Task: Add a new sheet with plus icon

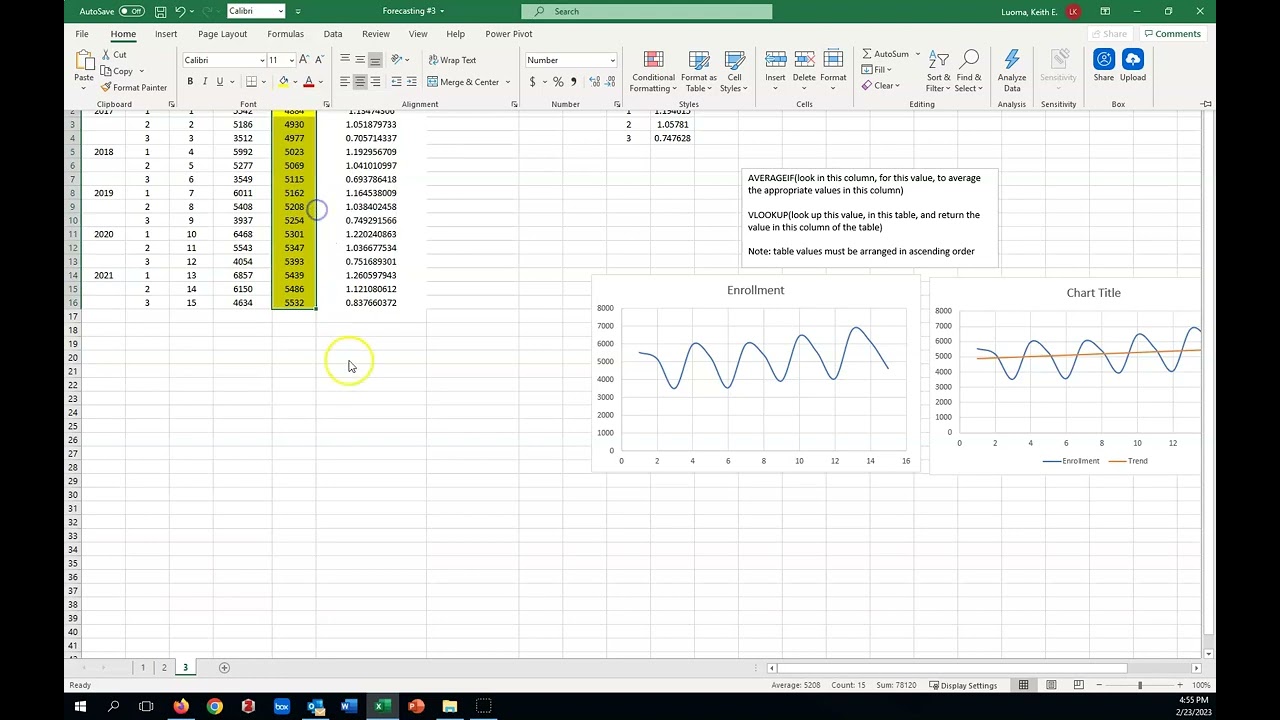Action: point(224,667)
